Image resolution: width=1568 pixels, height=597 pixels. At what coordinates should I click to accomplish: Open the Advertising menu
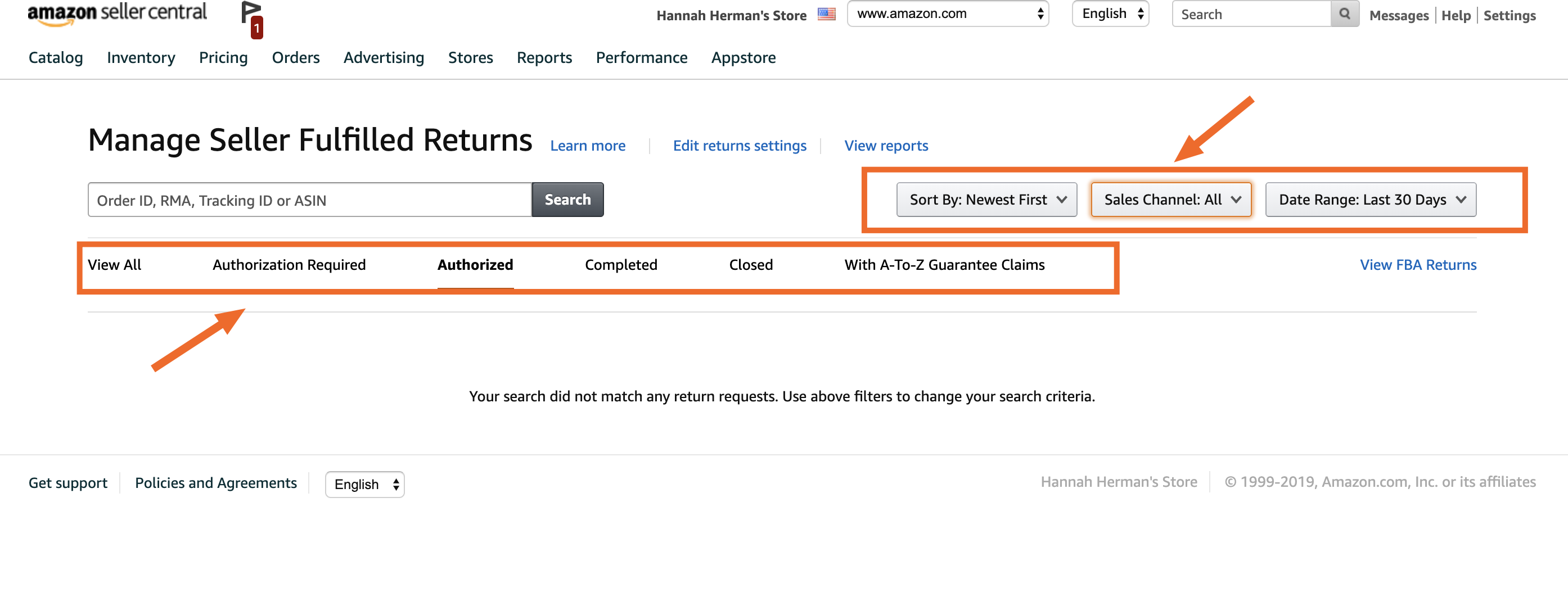[384, 57]
